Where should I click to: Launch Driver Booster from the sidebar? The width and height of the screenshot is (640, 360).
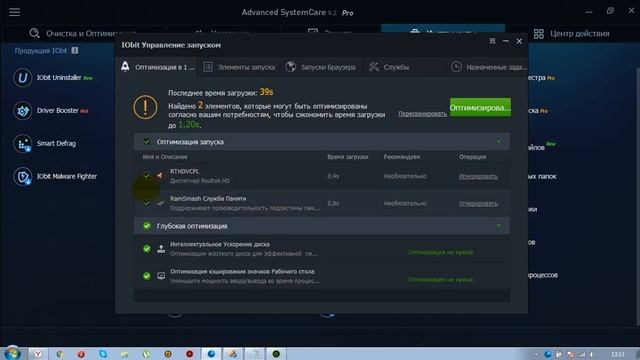51,111
